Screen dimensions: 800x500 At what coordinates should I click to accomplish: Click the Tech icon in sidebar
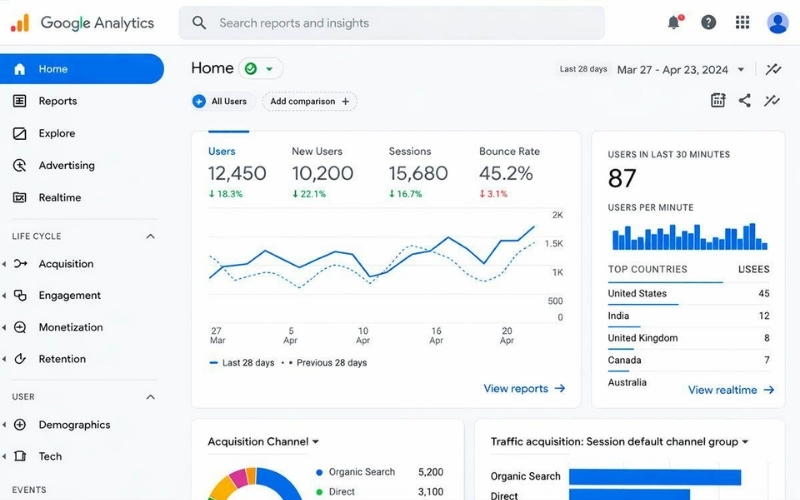[x=20, y=456]
